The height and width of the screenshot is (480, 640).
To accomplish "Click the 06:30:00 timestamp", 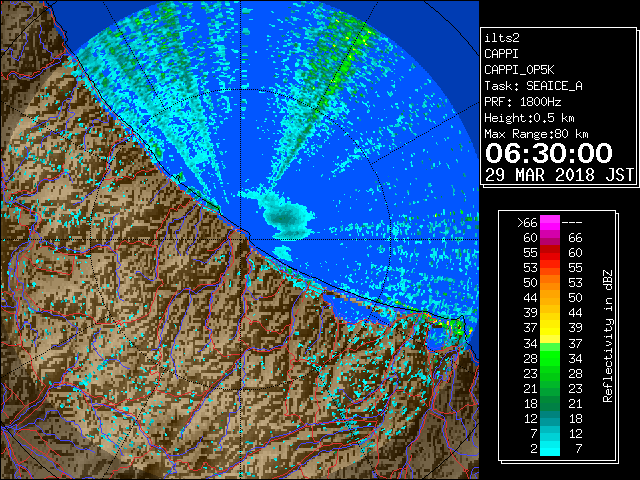I will 549,153.
